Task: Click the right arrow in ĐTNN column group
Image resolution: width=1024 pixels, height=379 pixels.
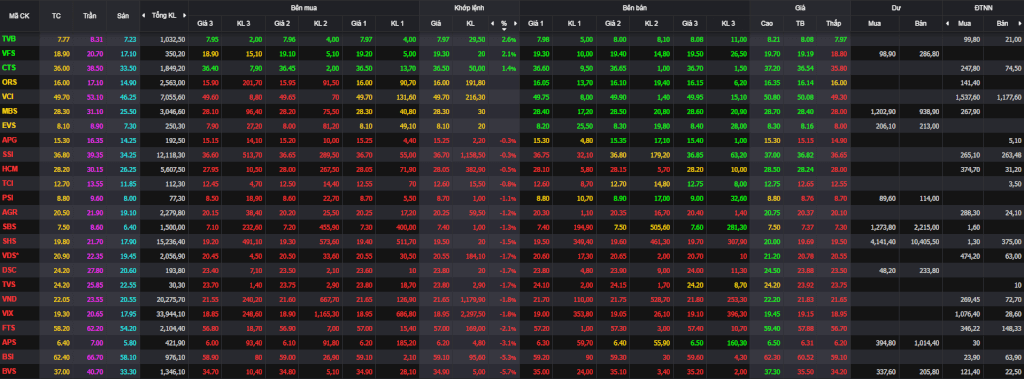Action: pos(1020,24)
